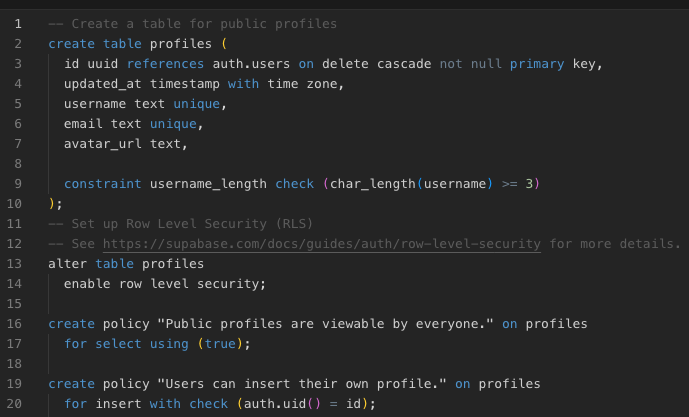Click line number 1 in the gutter

(18, 24)
